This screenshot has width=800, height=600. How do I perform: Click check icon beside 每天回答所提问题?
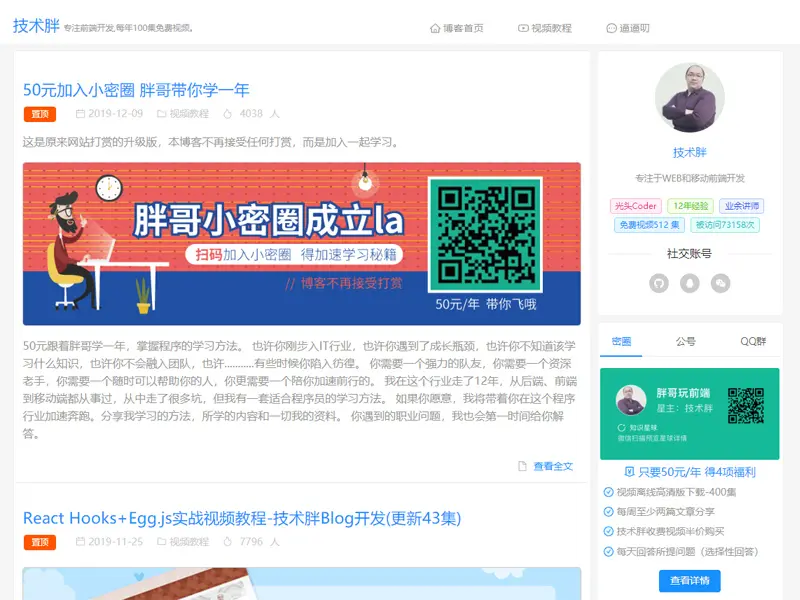tap(608, 552)
